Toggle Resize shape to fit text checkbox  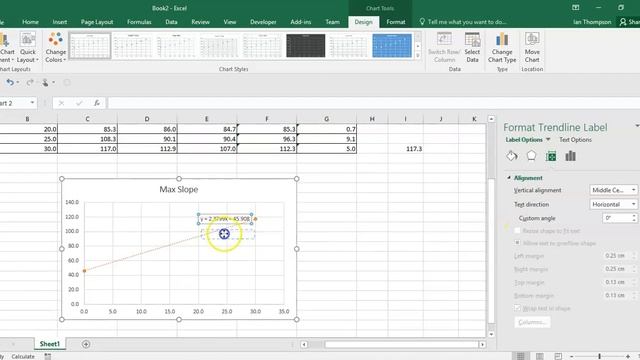click(x=518, y=231)
